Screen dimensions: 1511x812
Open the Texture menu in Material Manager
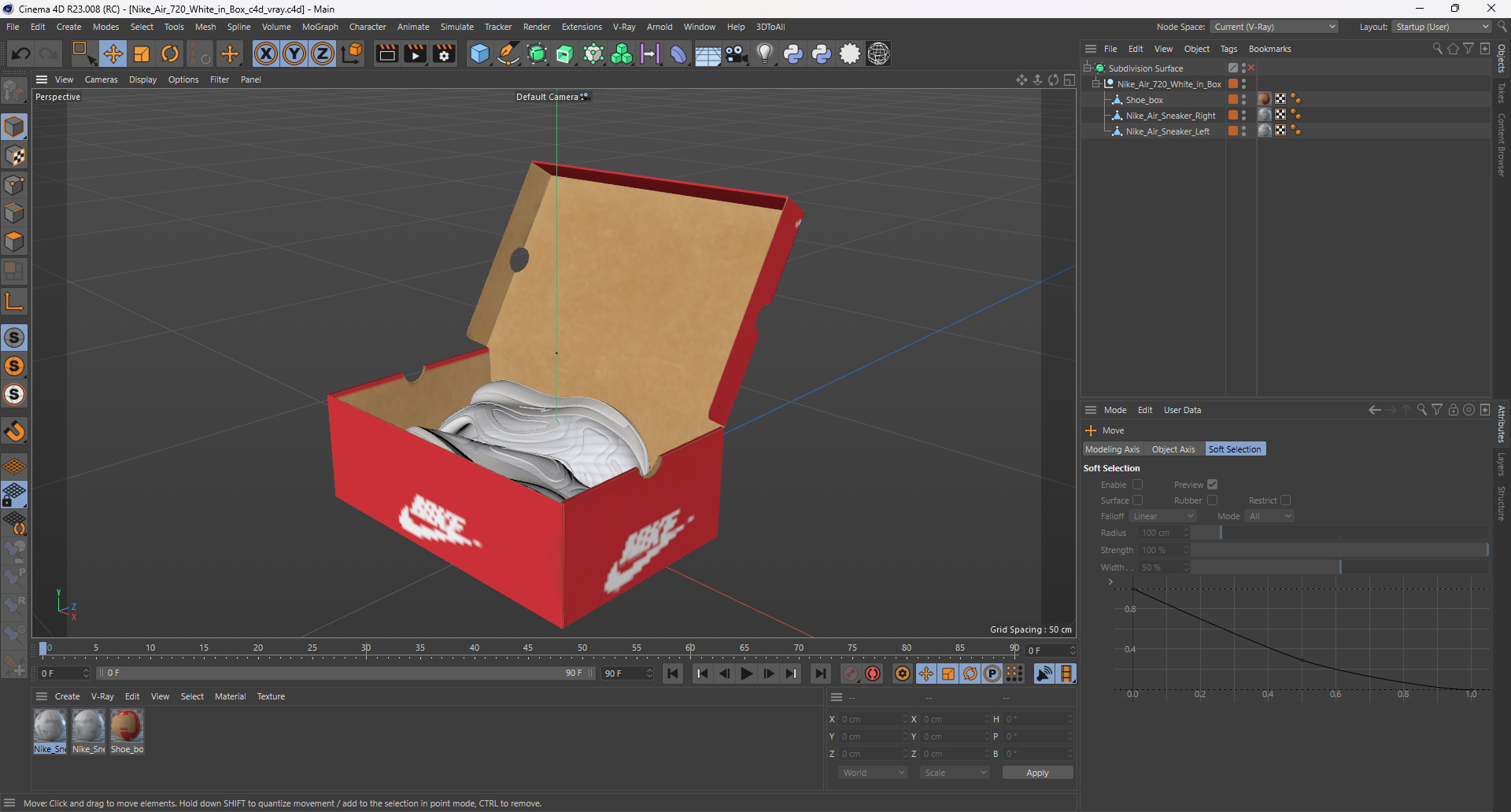click(x=271, y=696)
